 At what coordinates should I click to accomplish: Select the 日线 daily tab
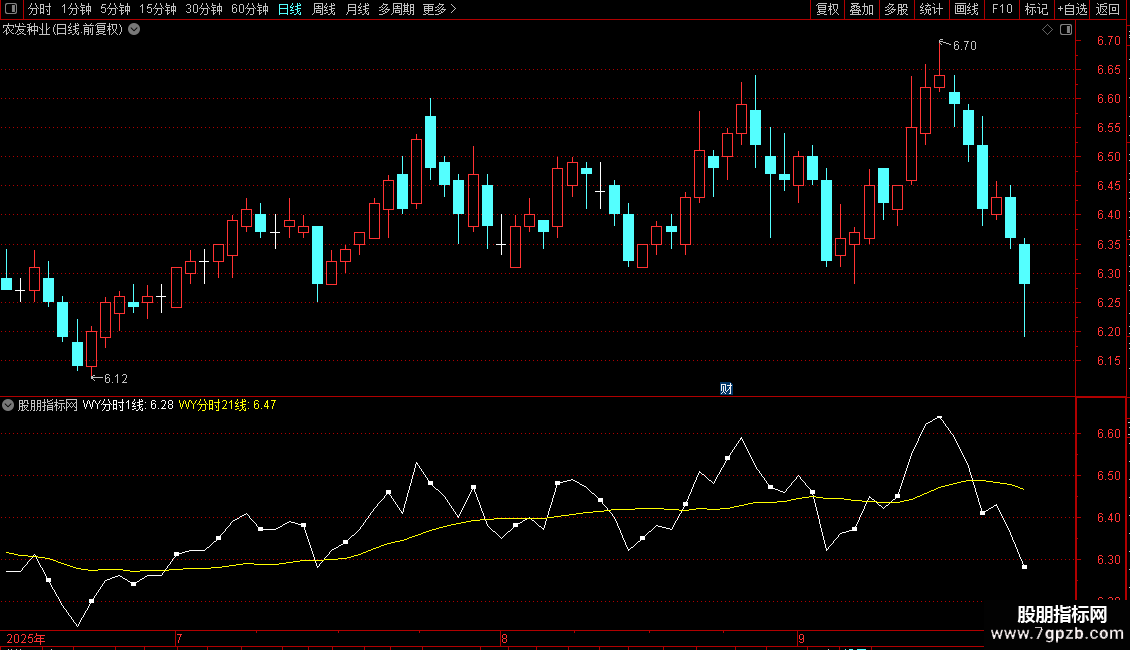pos(290,9)
